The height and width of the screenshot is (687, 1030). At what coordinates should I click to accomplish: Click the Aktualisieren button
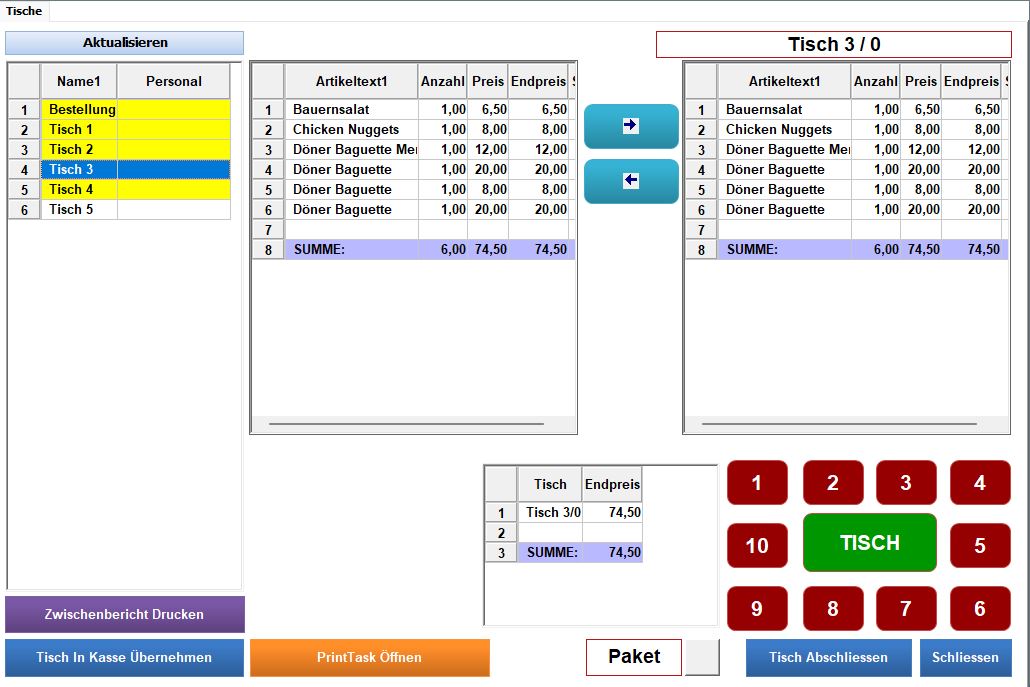[x=125, y=43]
